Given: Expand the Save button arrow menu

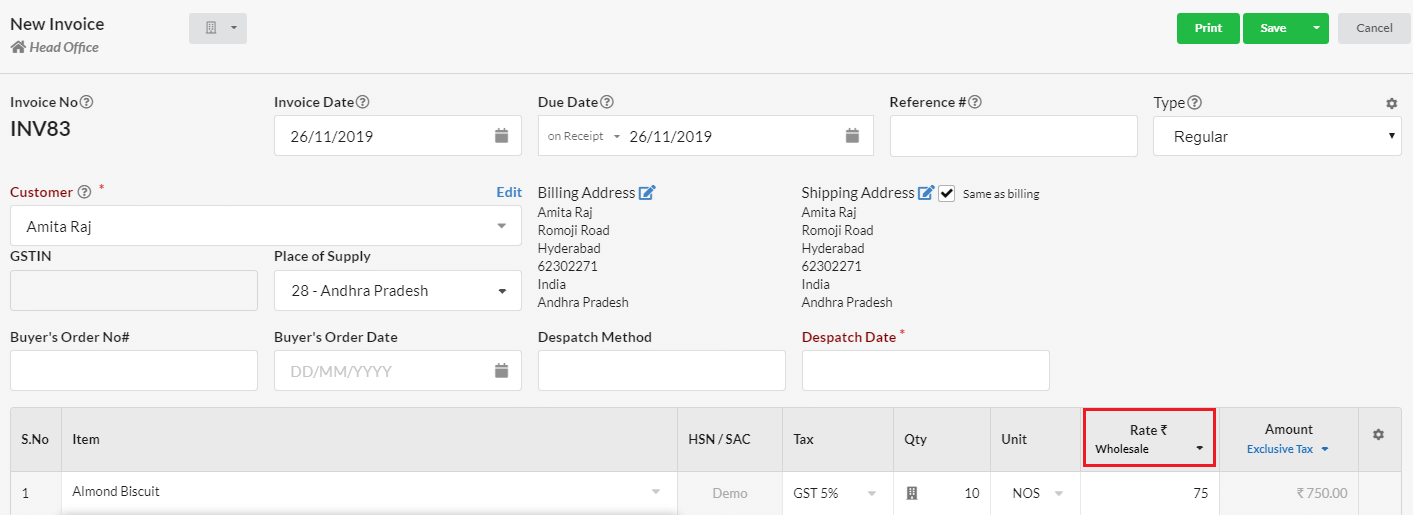Looking at the screenshot, I should [x=1315, y=28].
